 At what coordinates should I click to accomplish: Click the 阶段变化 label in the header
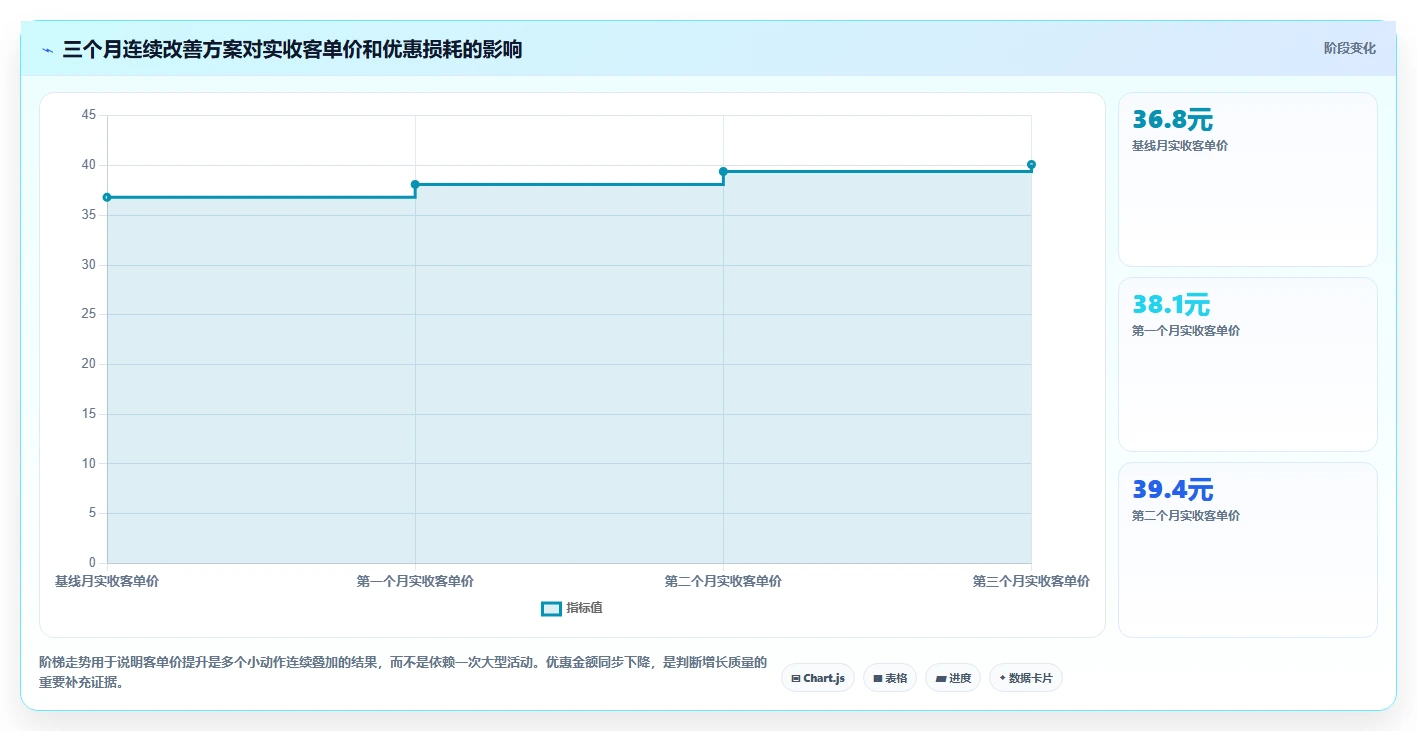point(1350,48)
